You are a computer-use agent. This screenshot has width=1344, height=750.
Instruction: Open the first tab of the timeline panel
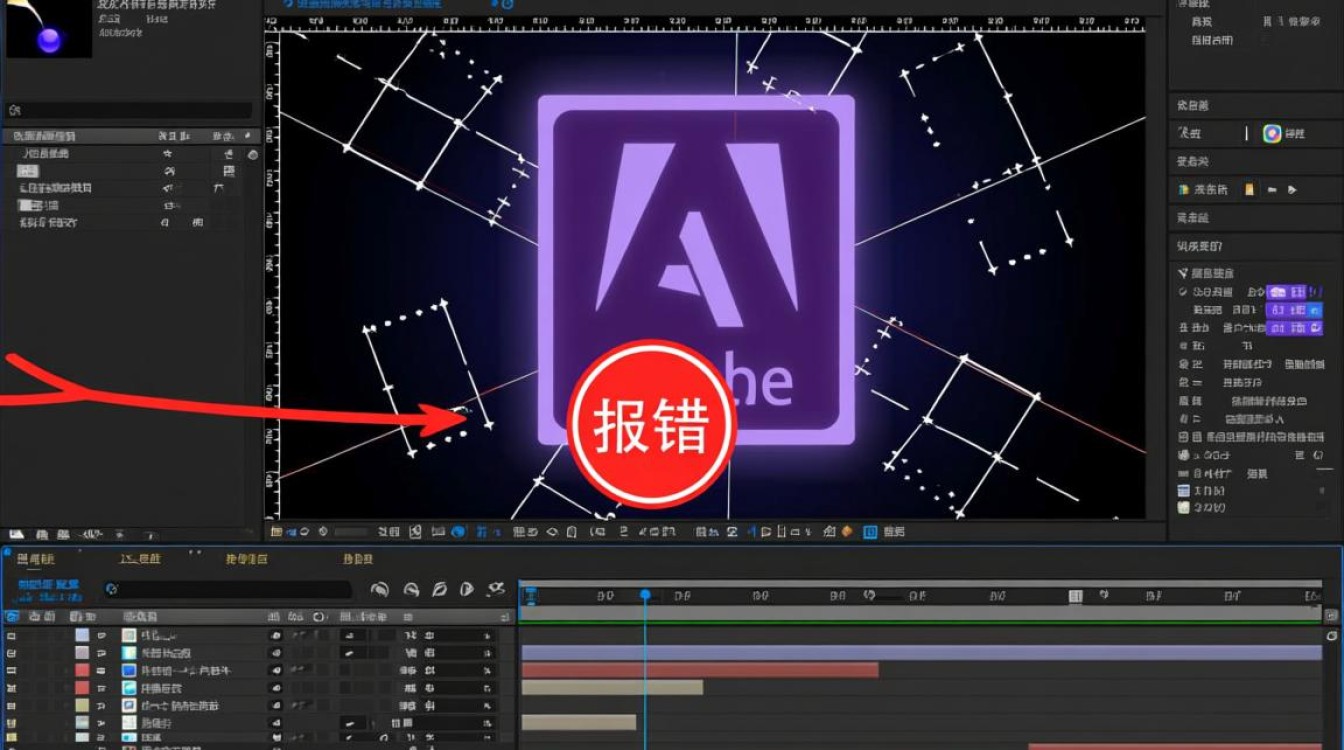coord(36,559)
